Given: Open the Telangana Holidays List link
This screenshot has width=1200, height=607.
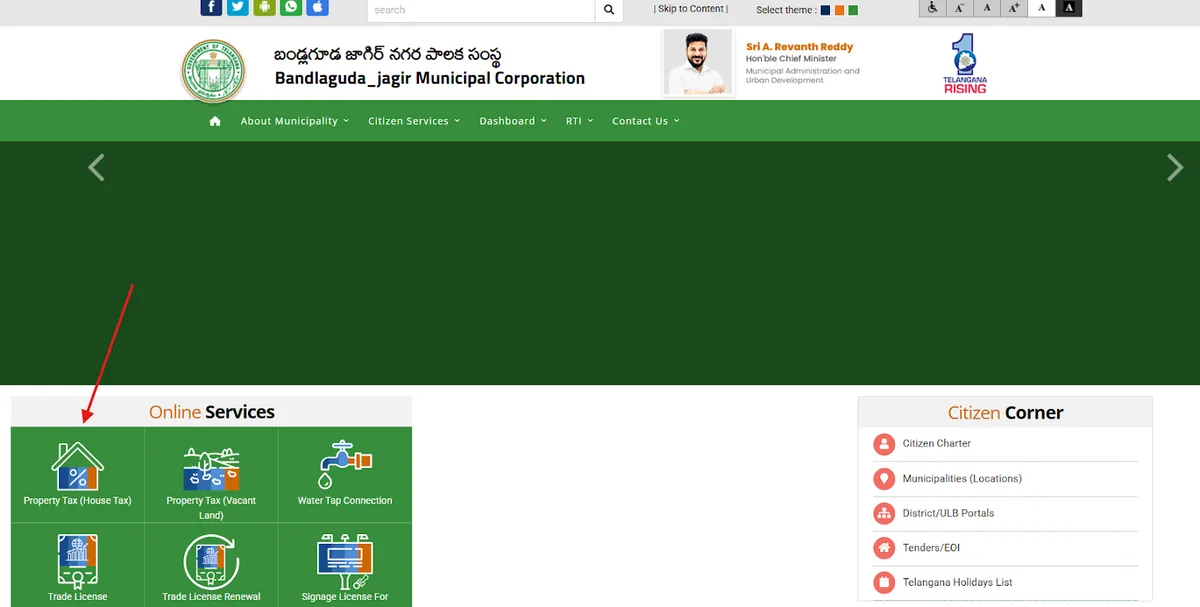Looking at the screenshot, I should tap(956, 582).
